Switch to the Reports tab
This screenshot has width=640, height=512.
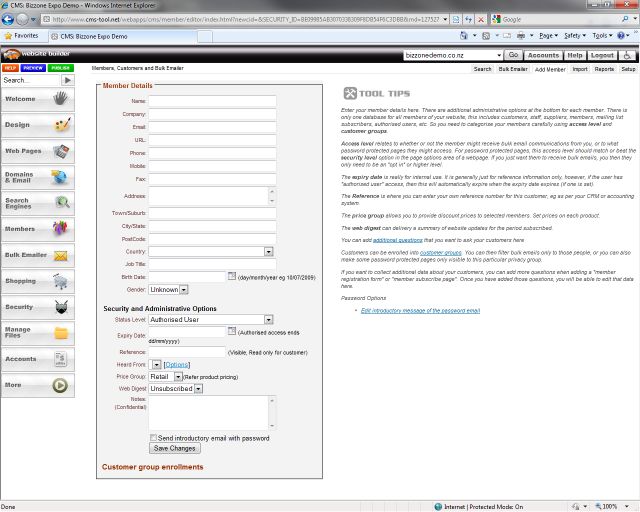click(604, 69)
